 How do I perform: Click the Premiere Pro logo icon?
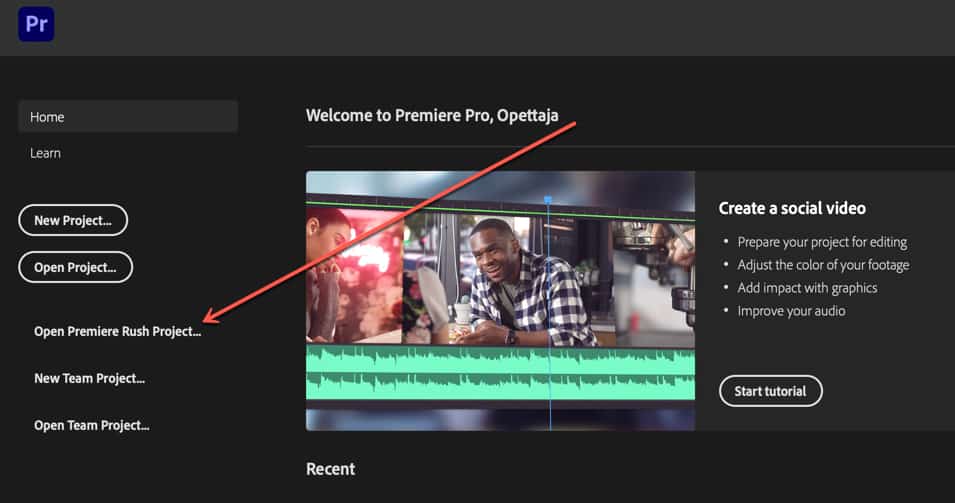(36, 24)
